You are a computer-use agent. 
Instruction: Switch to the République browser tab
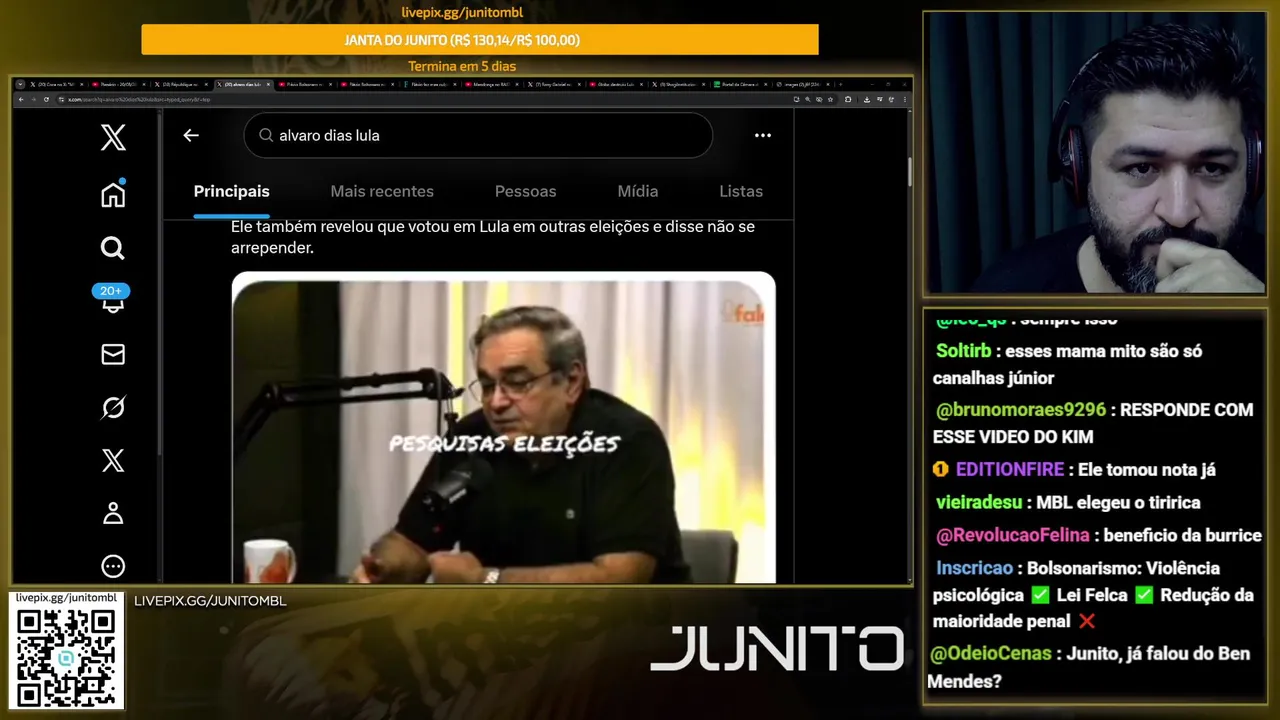(179, 84)
